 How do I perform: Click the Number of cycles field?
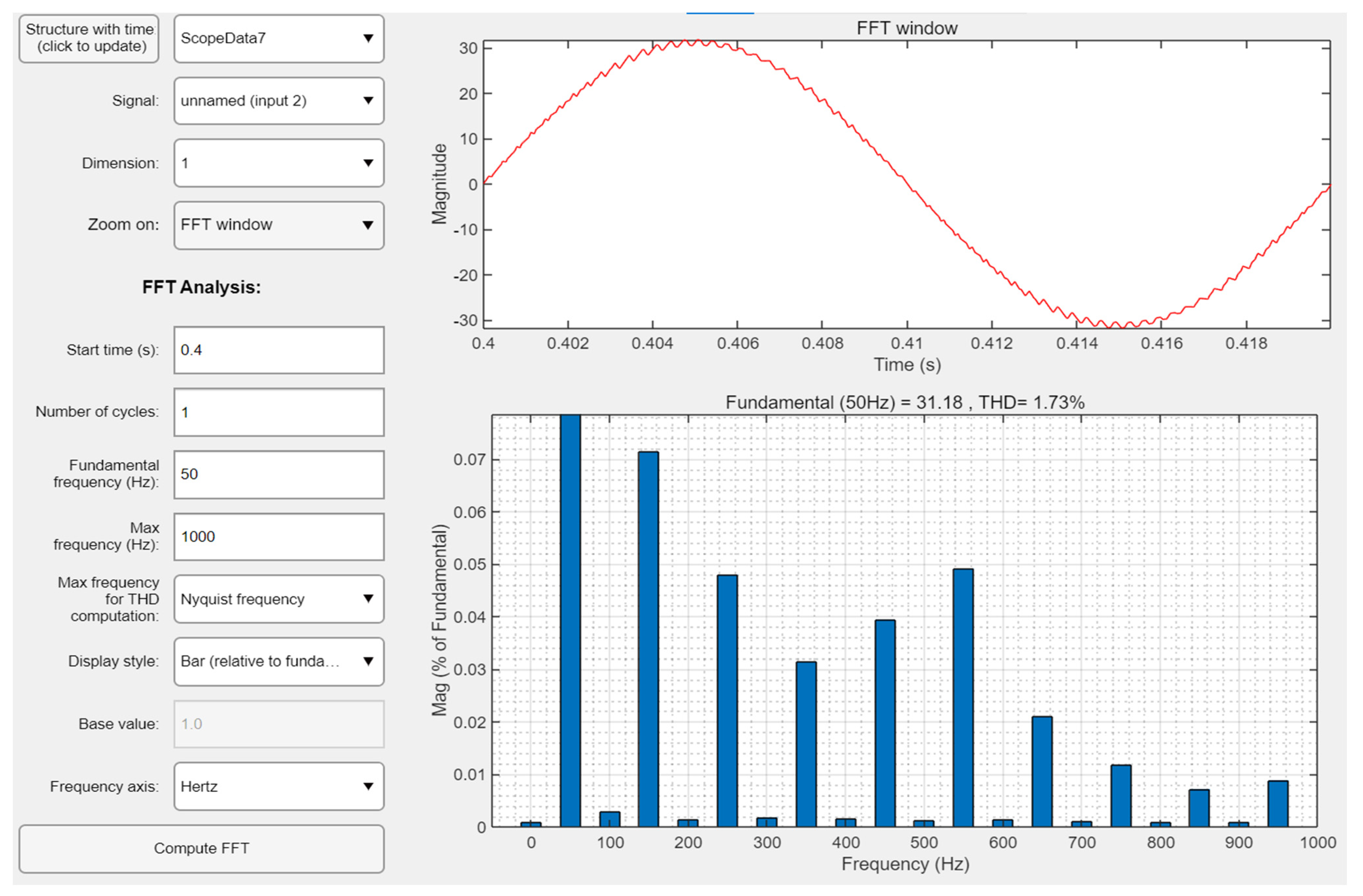(278, 412)
